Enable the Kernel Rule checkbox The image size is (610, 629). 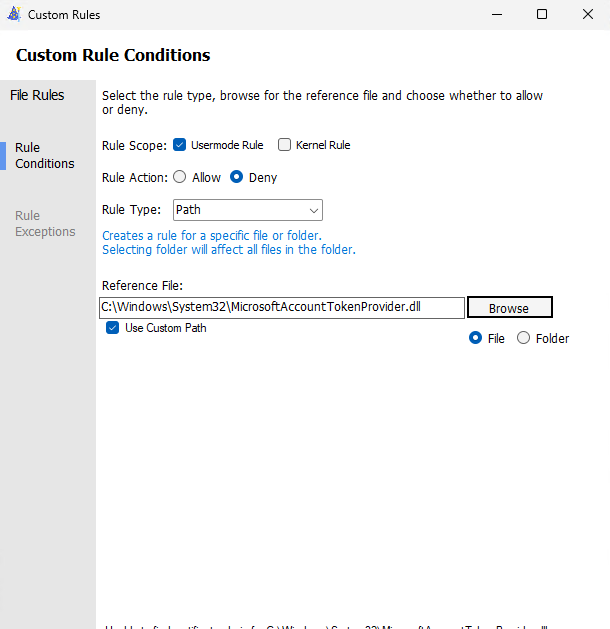pyautogui.click(x=285, y=145)
